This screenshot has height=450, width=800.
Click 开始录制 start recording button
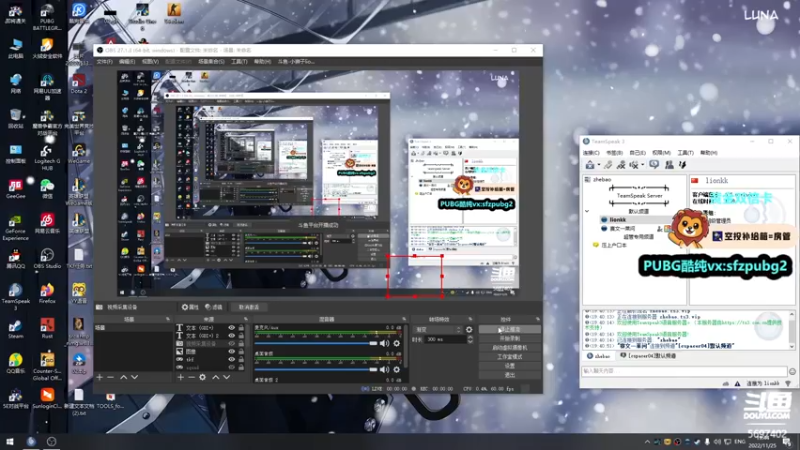[510, 339]
